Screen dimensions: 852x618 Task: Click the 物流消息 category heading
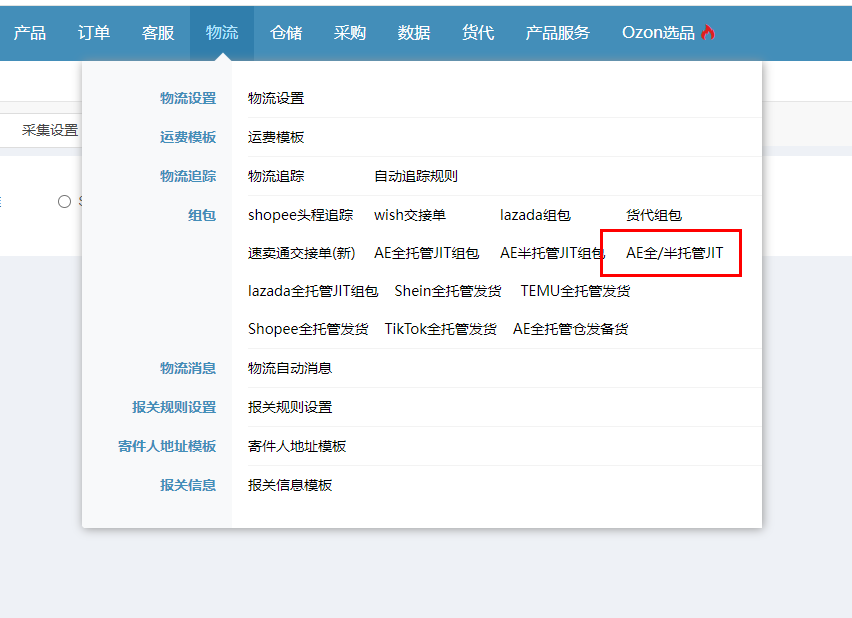(188, 369)
